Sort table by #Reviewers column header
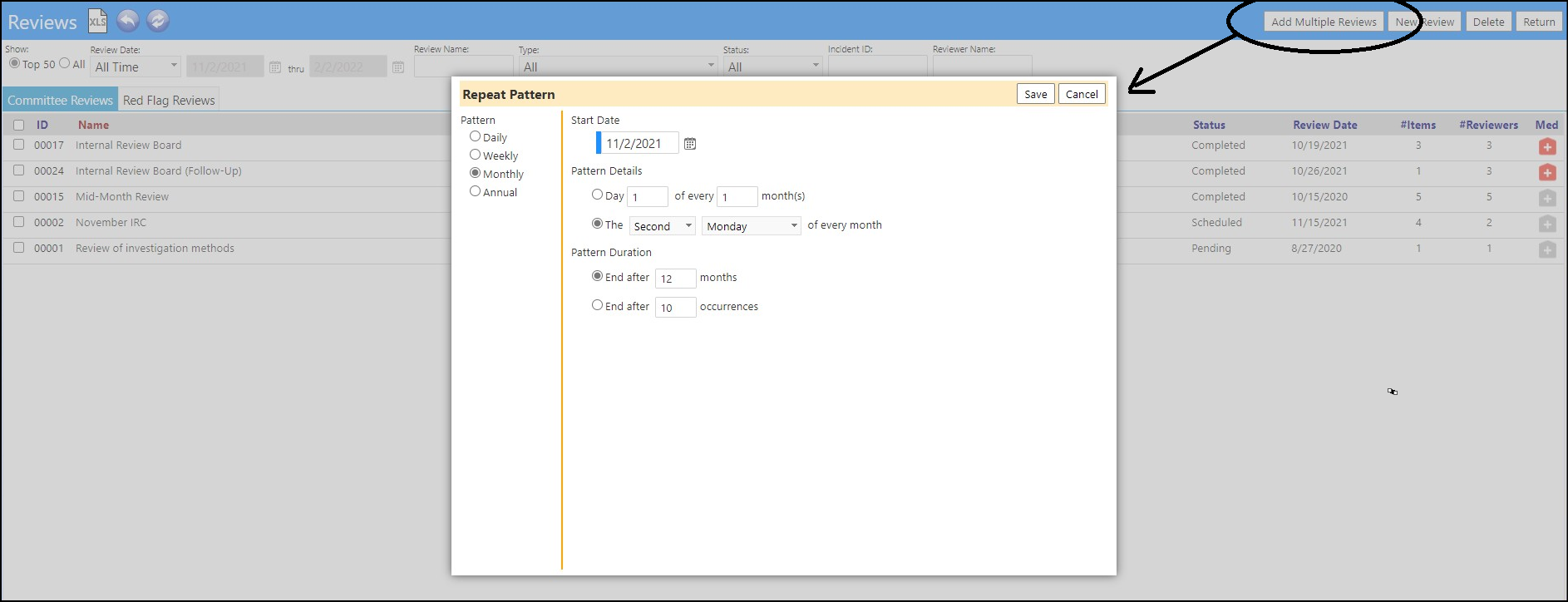Viewport: 1568px width, 602px height. (1488, 125)
